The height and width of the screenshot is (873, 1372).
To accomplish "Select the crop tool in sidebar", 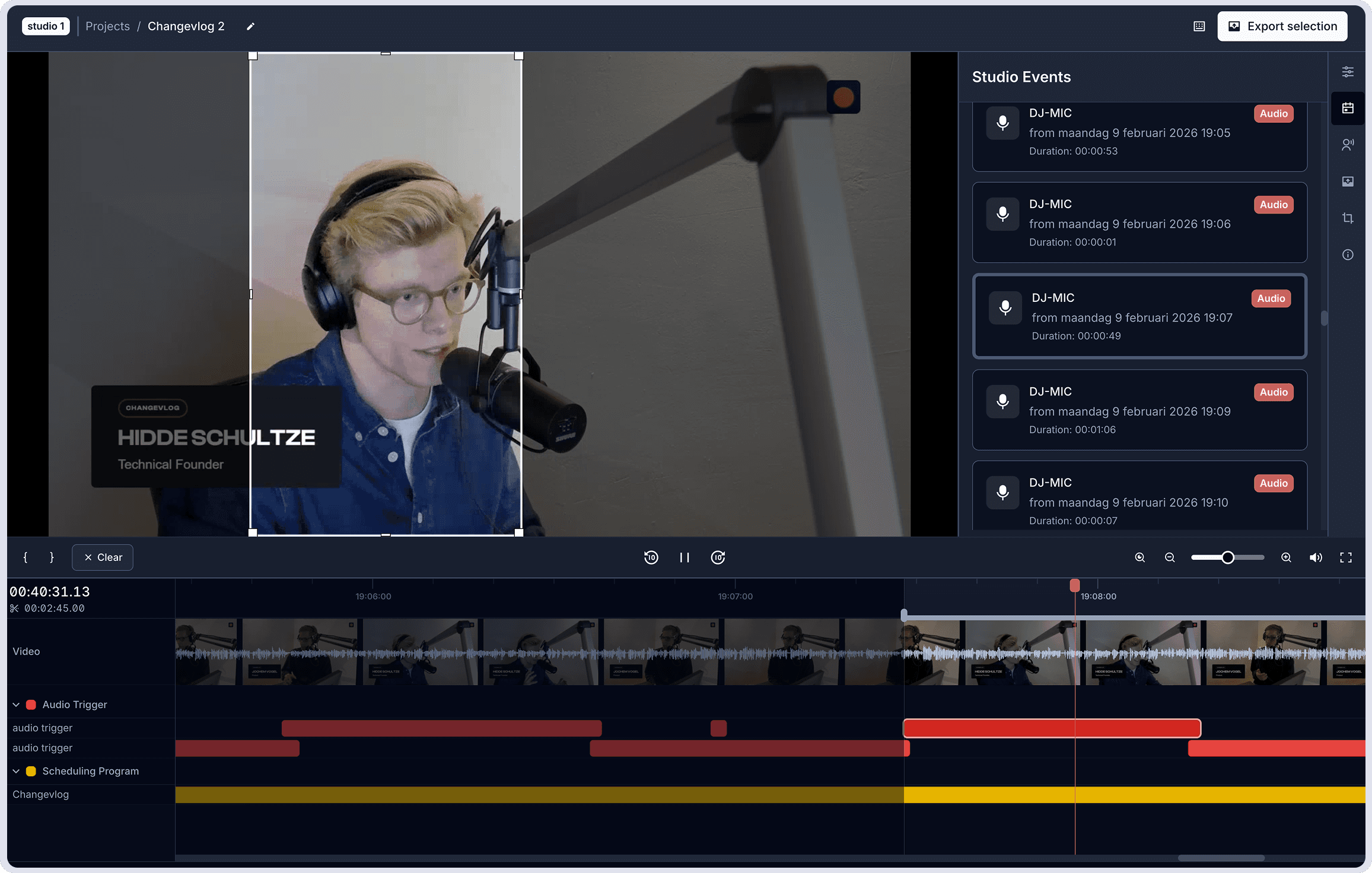I will [1348, 218].
